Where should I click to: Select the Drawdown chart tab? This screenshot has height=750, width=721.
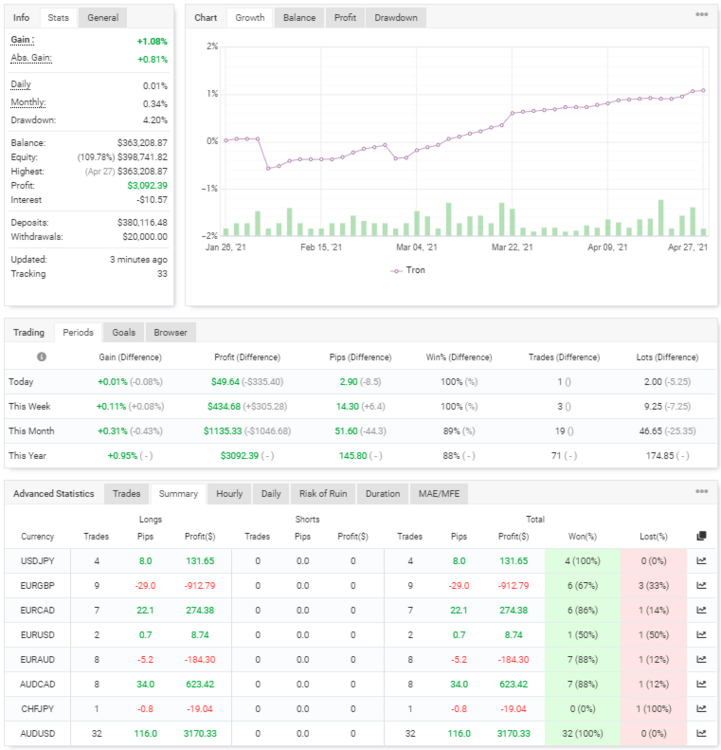(396, 18)
